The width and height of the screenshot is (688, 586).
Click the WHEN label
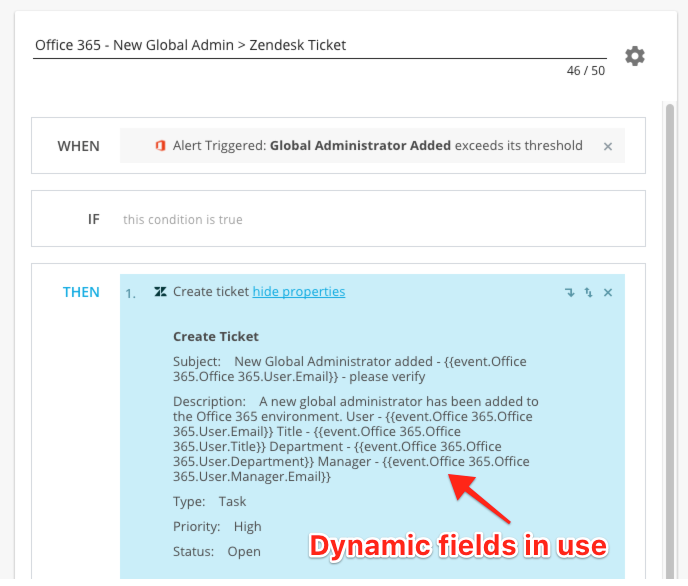tap(79, 146)
